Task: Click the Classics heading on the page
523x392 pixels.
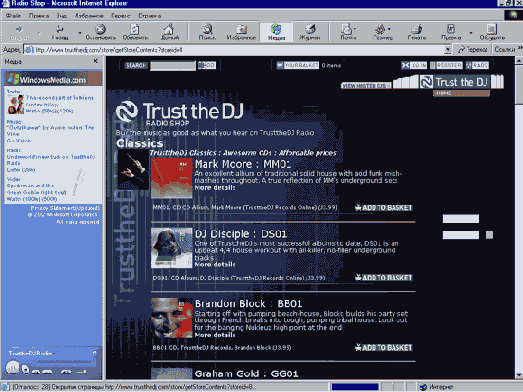Action: tap(139, 143)
